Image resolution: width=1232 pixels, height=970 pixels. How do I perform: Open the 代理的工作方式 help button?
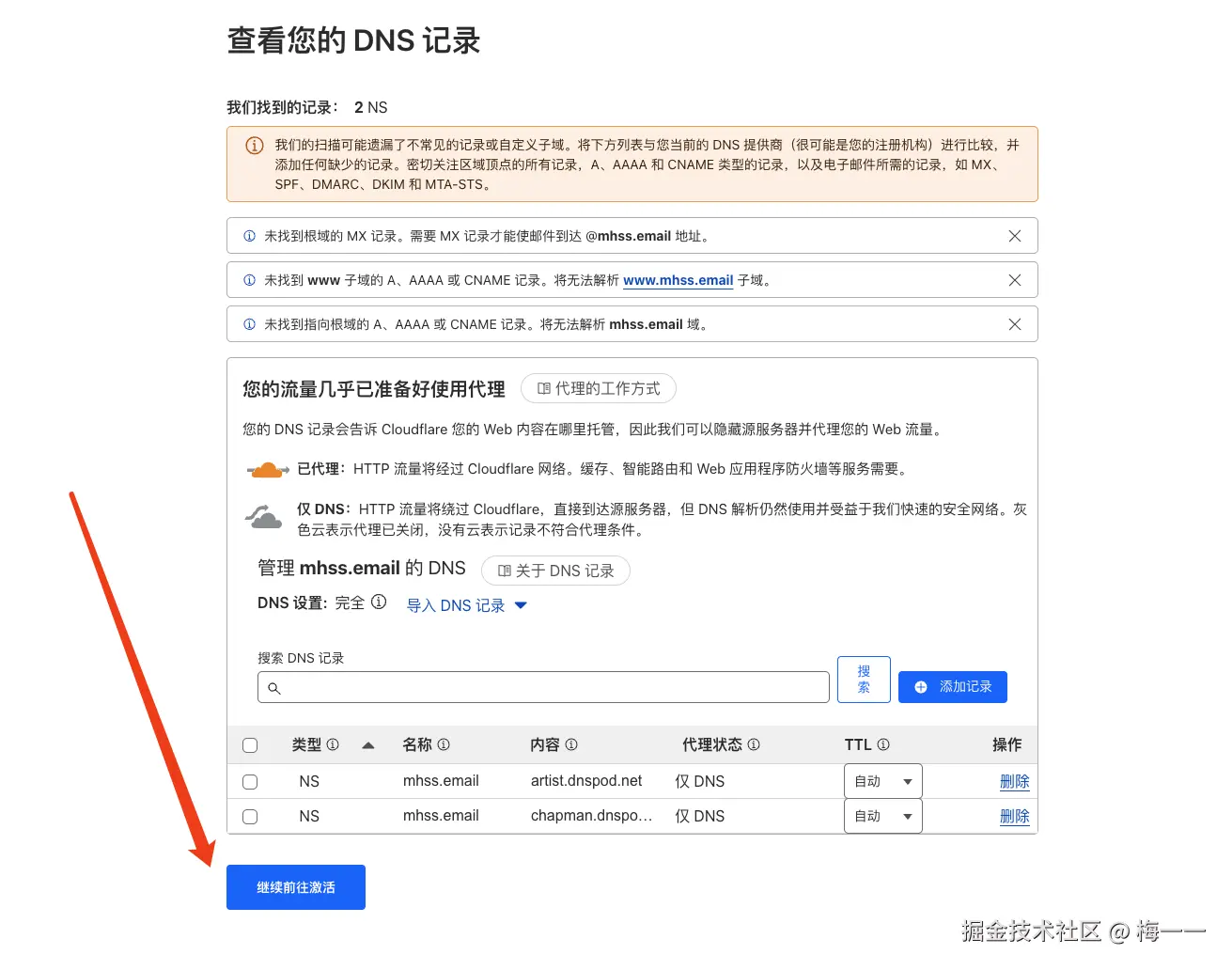(599, 388)
